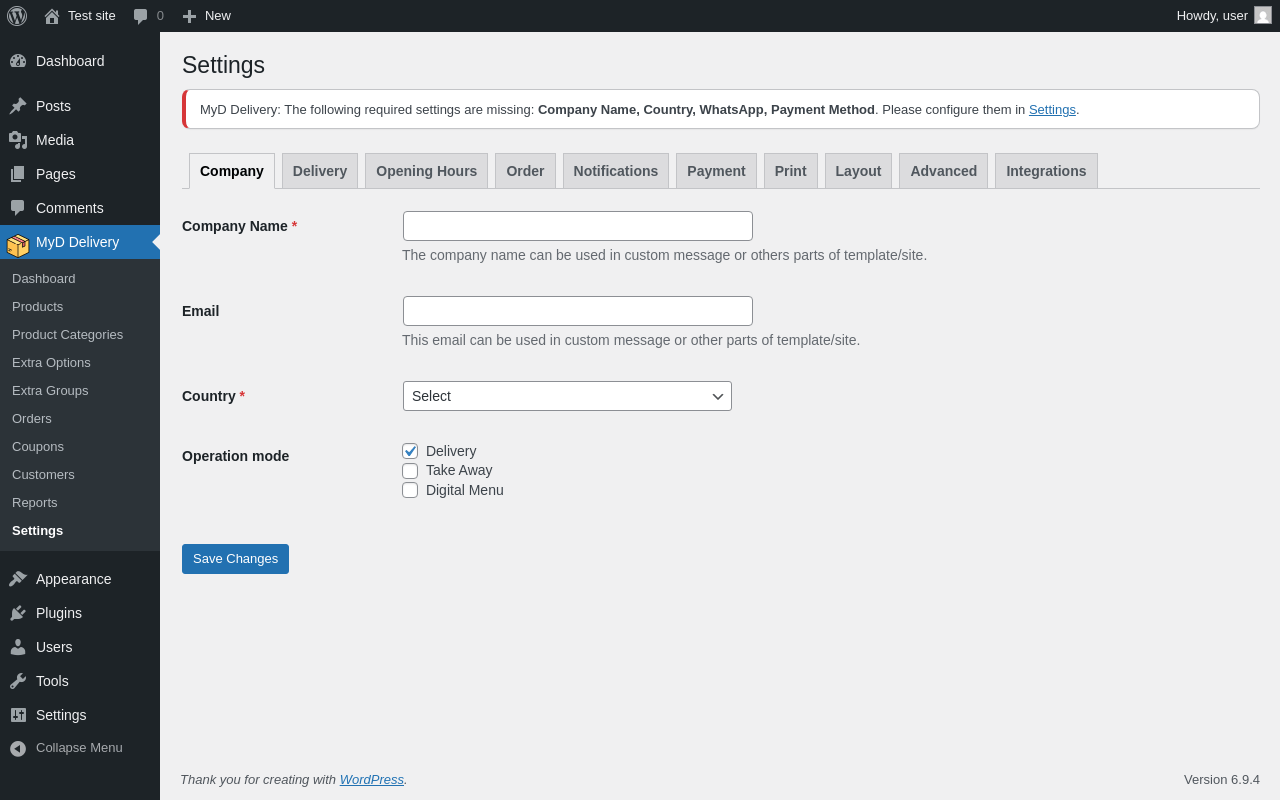Click the New plus icon
The height and width of the screenshot is (800, 1280).
click(189, 16)
